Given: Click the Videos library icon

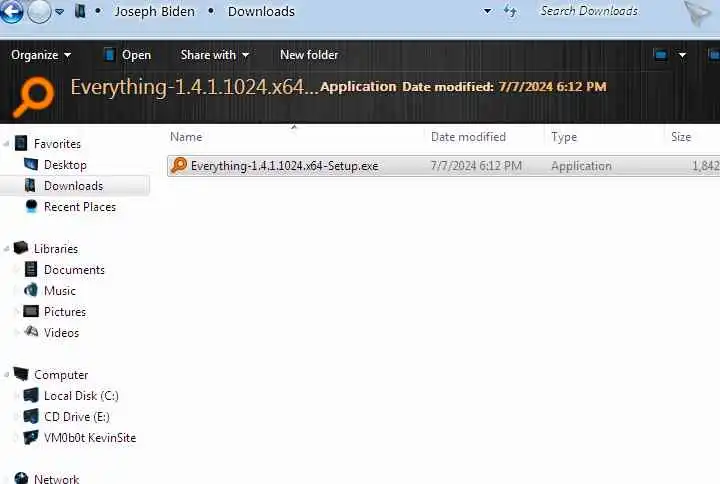Looking at the screenshot, I should (x=31, y=331).
